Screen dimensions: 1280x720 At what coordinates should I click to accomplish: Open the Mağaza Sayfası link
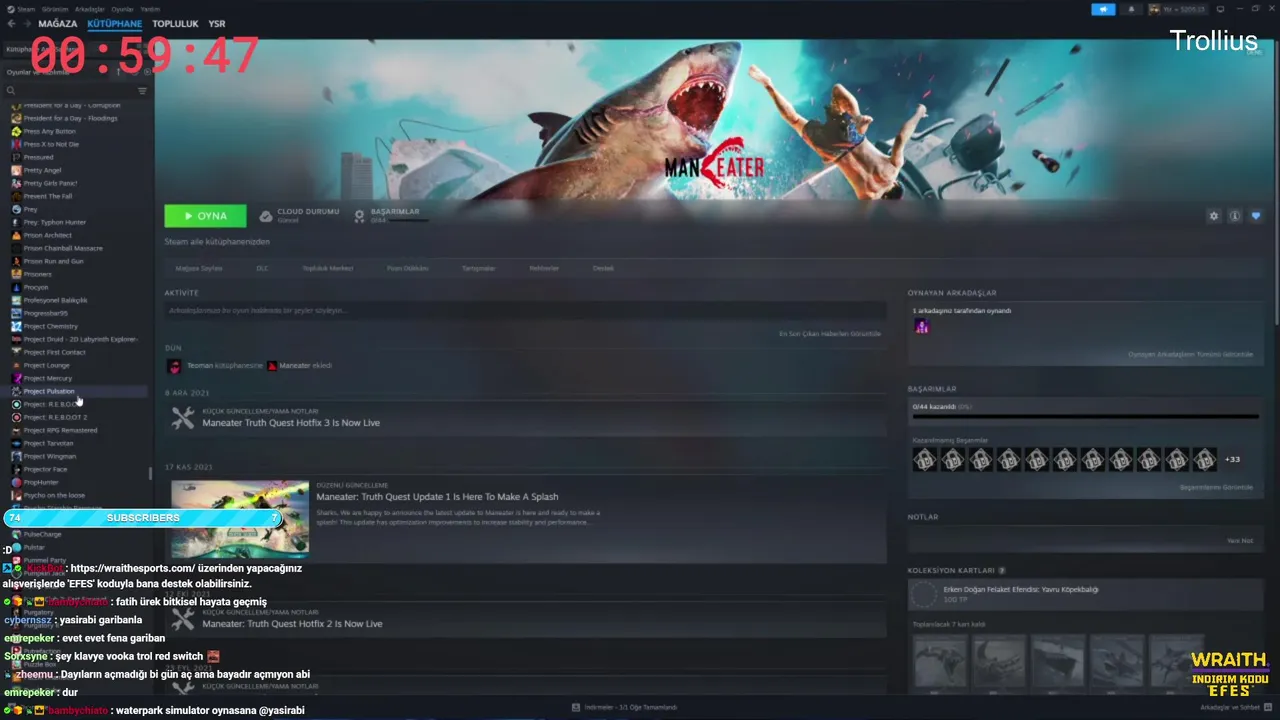point(199,268)
